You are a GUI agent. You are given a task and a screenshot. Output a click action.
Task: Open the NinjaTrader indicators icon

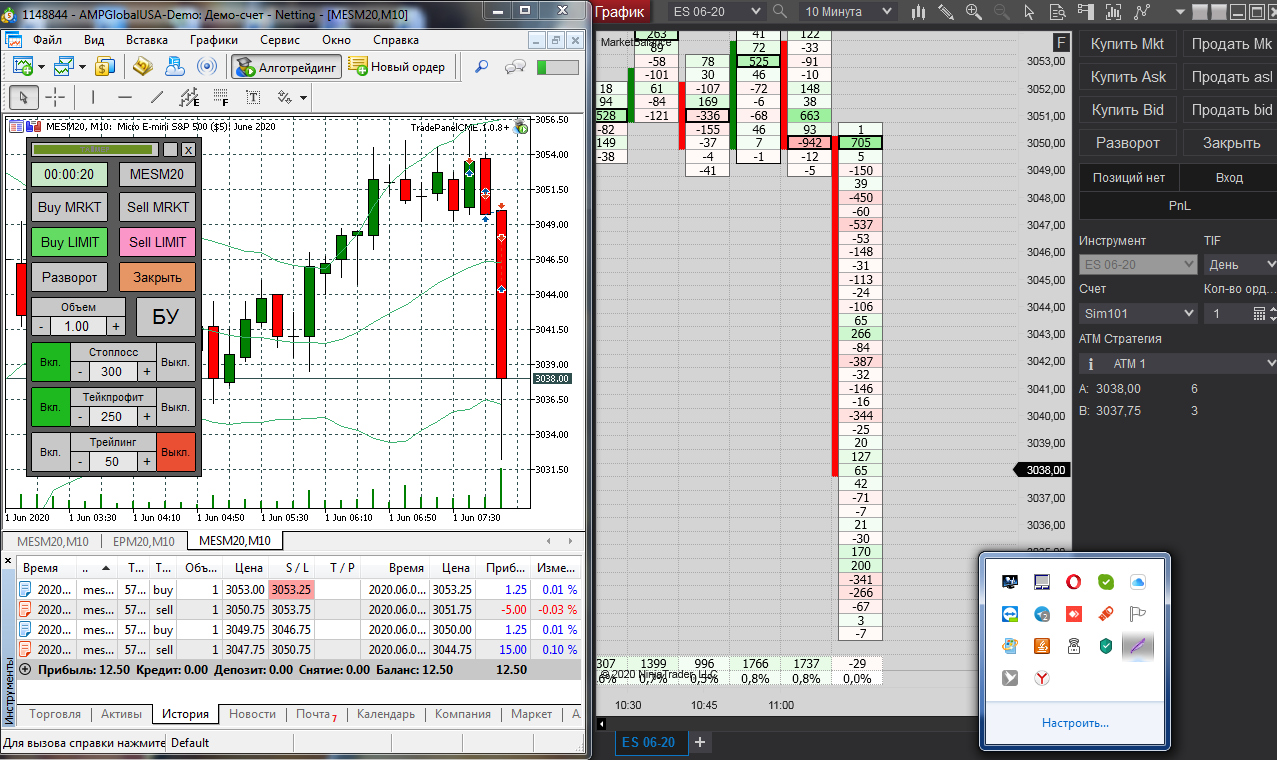tap(1113, 12)
